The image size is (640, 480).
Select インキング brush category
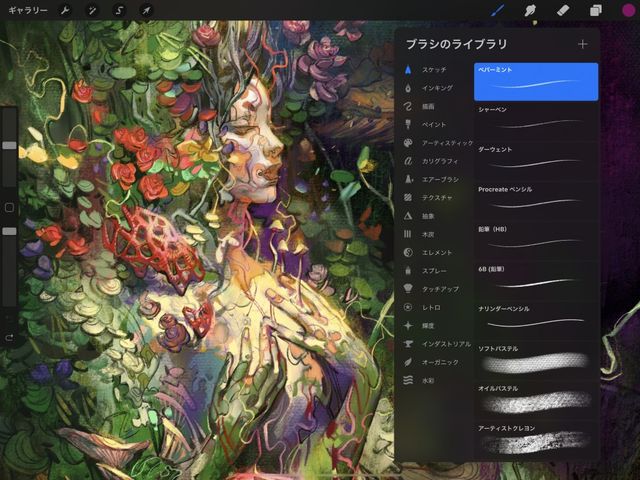pyautogui.click(x=437, y=88)
